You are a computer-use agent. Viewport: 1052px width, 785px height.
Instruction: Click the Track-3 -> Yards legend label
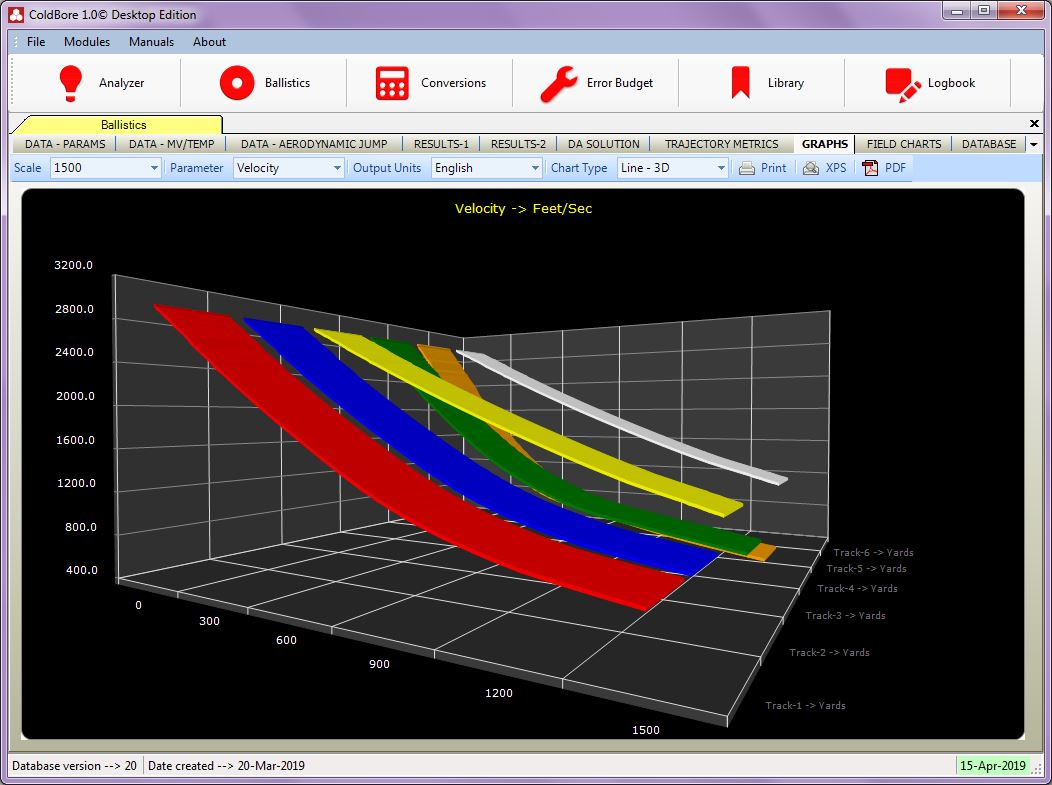(845, 615)
